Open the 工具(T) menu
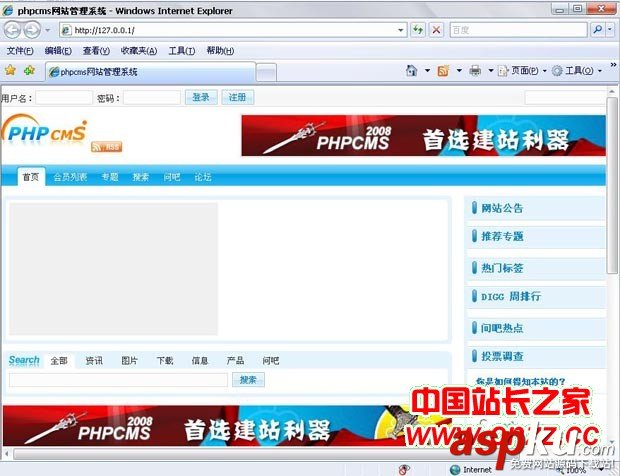620x476 pixels. 181,51
